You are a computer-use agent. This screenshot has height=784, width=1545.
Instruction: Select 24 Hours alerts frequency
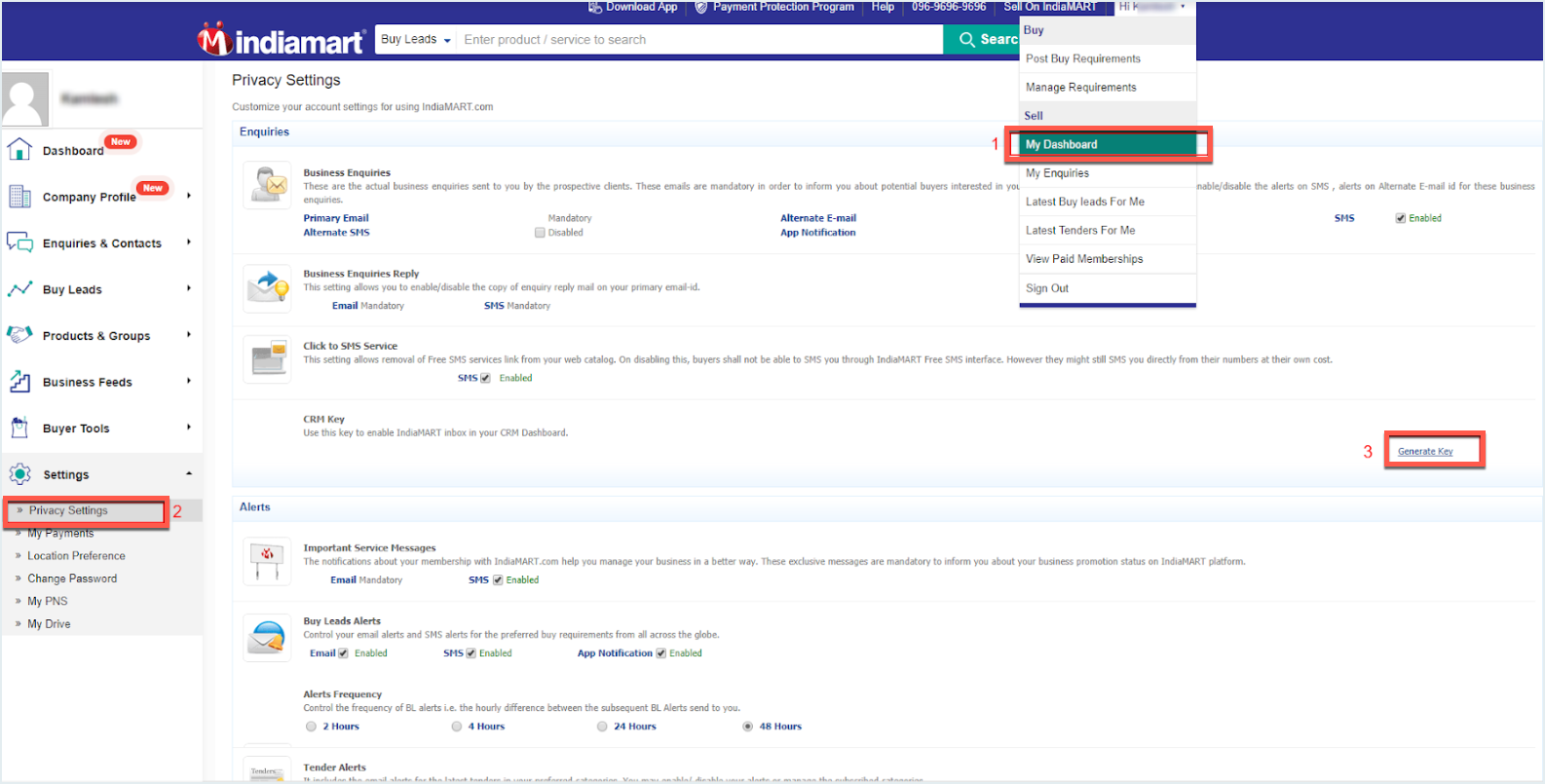tap(602, 727)
